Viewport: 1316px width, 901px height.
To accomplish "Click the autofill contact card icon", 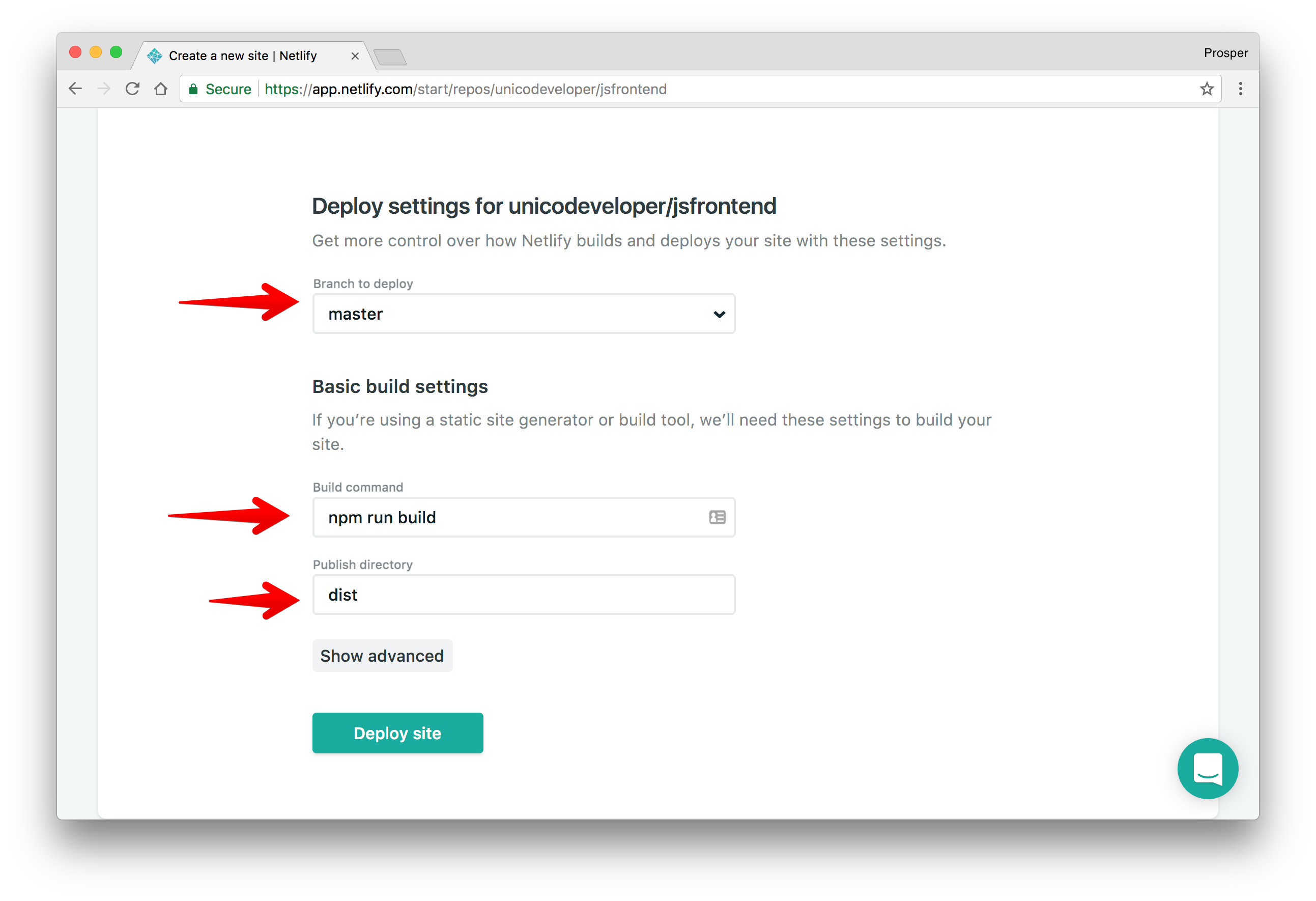I will pyautogui.click(x=717, y=517).
